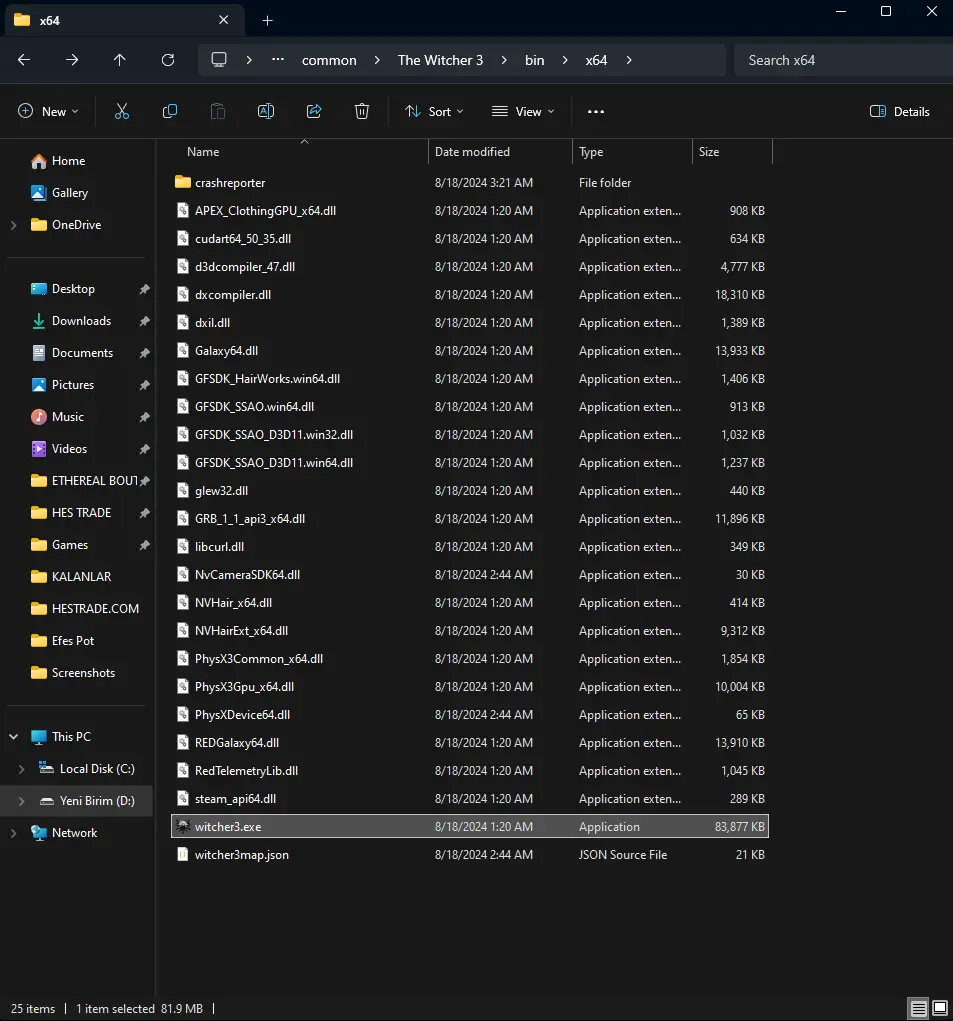Open the View dropdown
The height and width of the screenshot is (1021, 953).
point(523,111)
